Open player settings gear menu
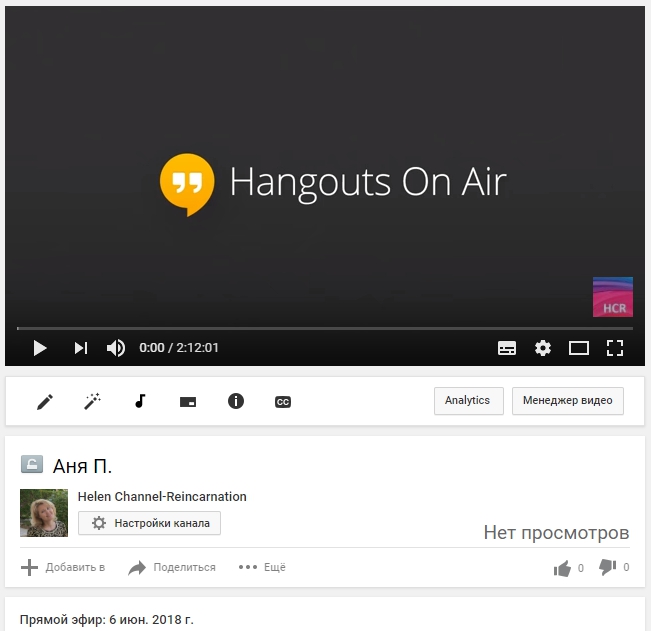651x631 pixels. tap(543, 348)
